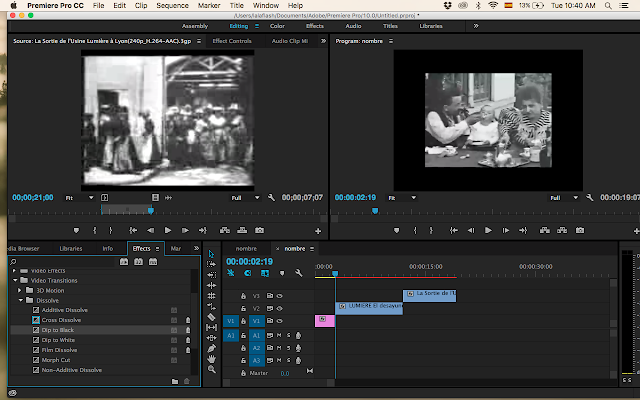Create new custom bin in Effects panel
The image size is (640, 400).
pyautogui.click(x=175, y=381)
